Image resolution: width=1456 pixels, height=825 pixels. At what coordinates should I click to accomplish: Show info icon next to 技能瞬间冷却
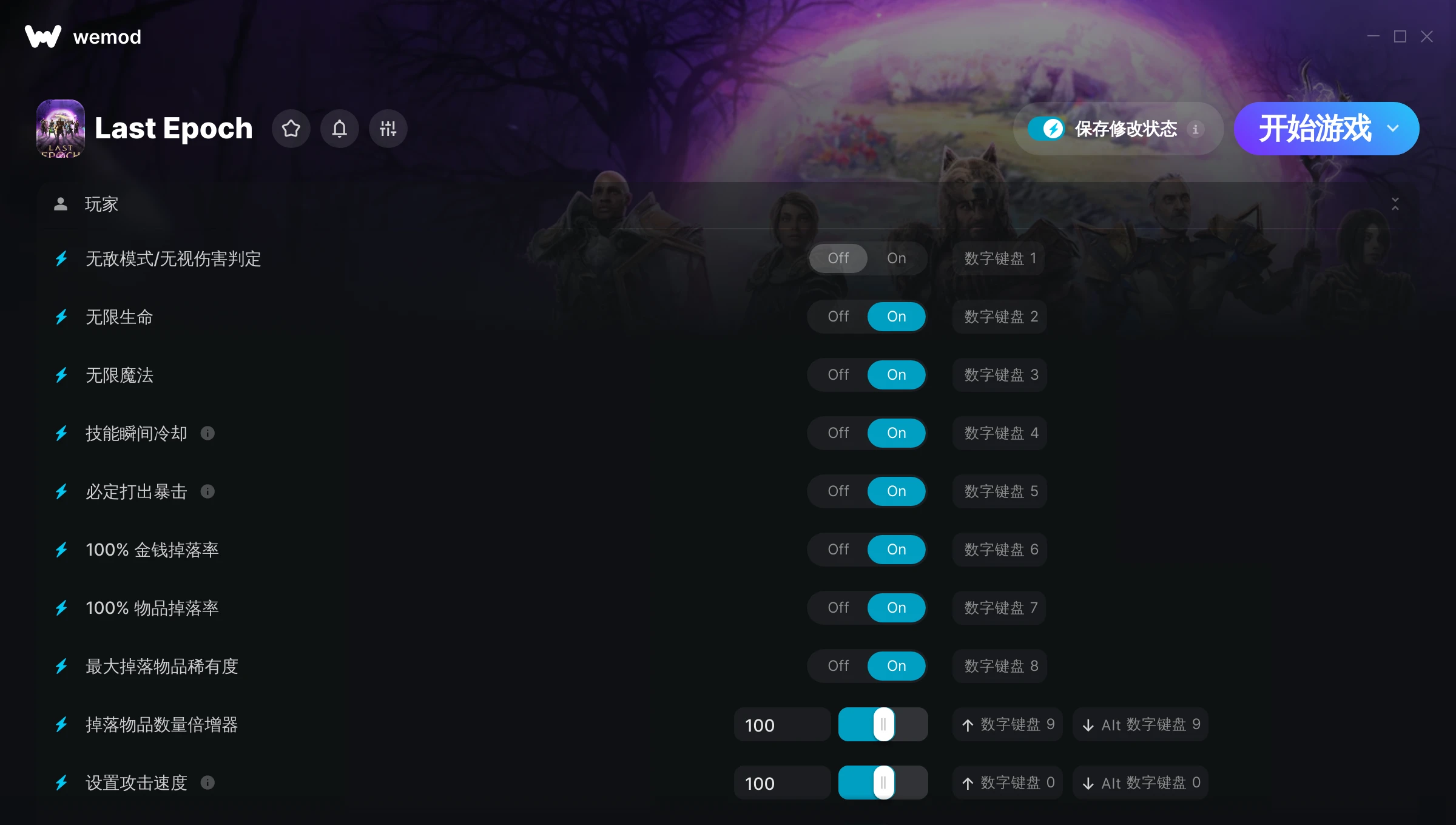[207, 433]
